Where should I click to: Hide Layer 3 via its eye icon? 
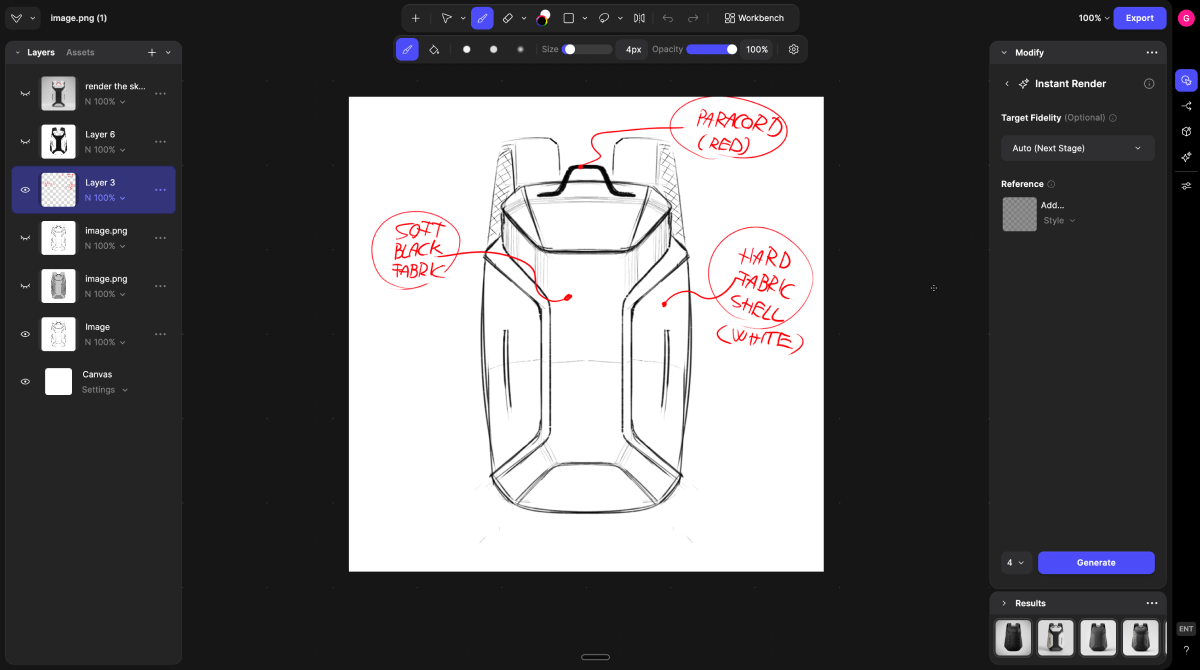click(25, 190)
